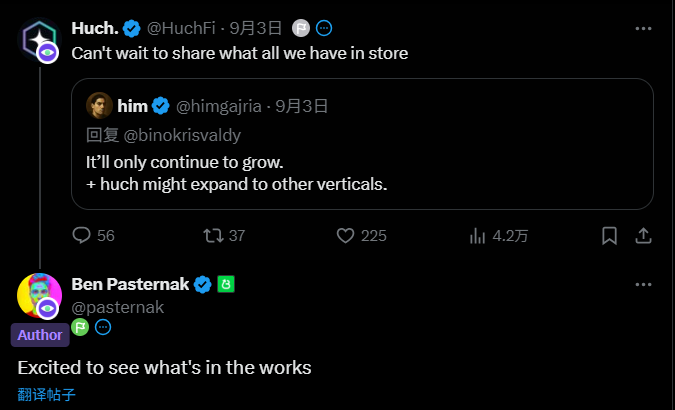This screenshot has width=675, height=410.
Task: Open more options for Ben Pasternak's reply
Action: coord(644,284)
